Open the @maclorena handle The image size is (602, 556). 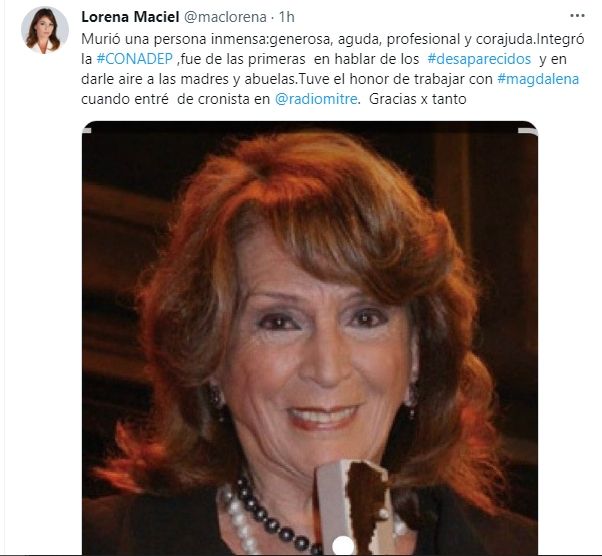pos(225,17)
